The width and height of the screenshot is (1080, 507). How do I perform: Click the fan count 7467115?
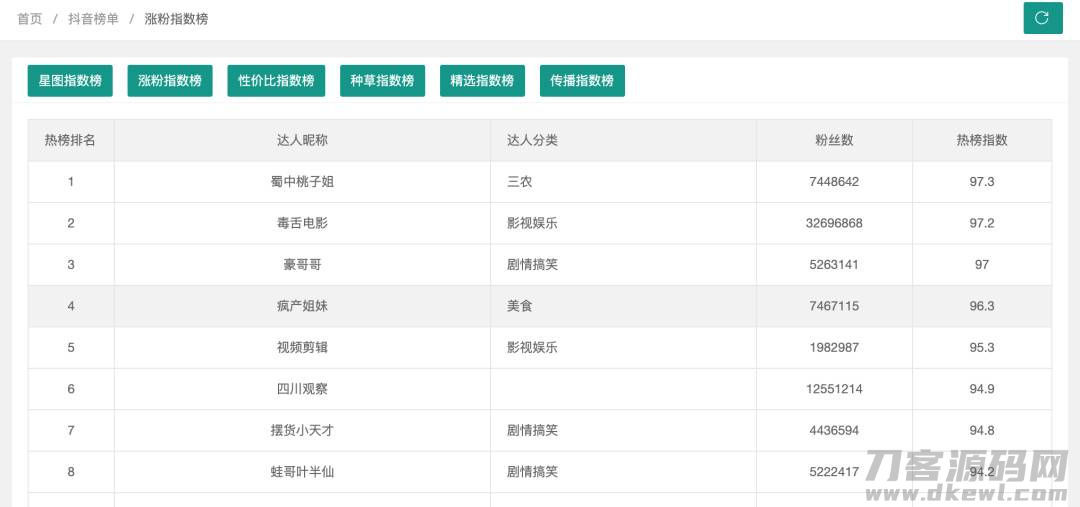[x=834, y=306]
